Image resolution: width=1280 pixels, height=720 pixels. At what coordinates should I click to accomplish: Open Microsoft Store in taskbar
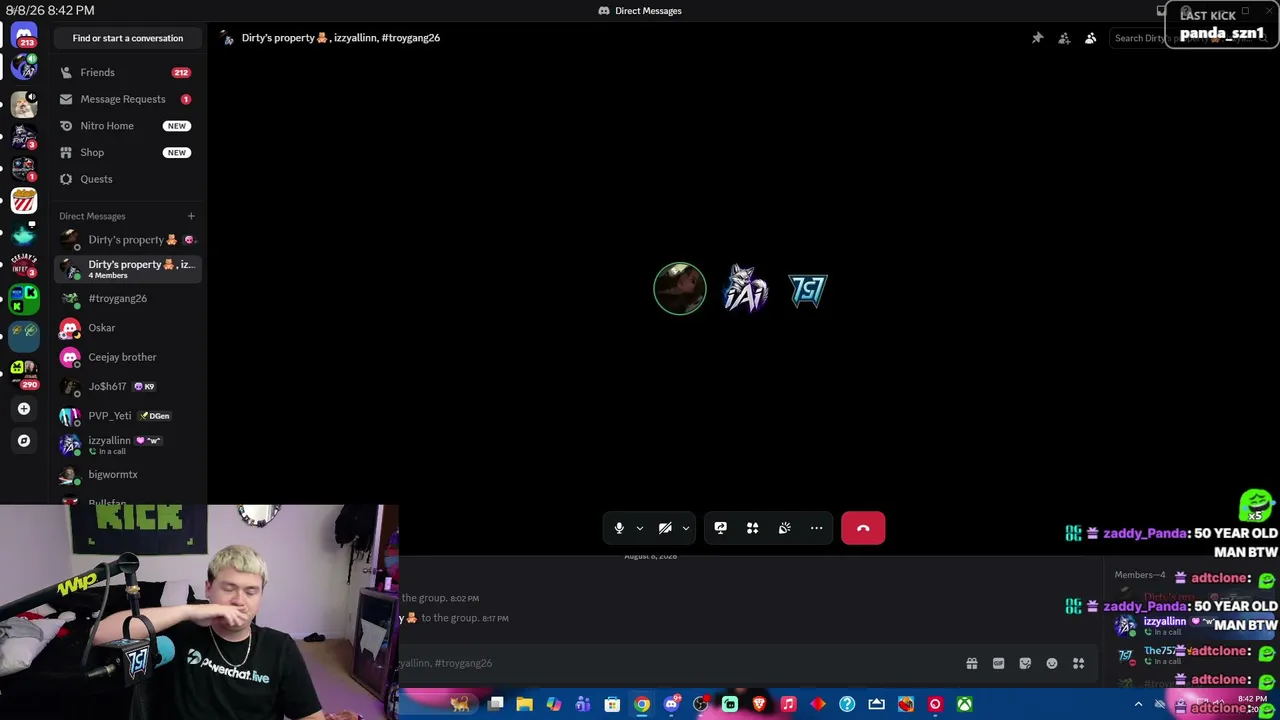tap(612, 704)
